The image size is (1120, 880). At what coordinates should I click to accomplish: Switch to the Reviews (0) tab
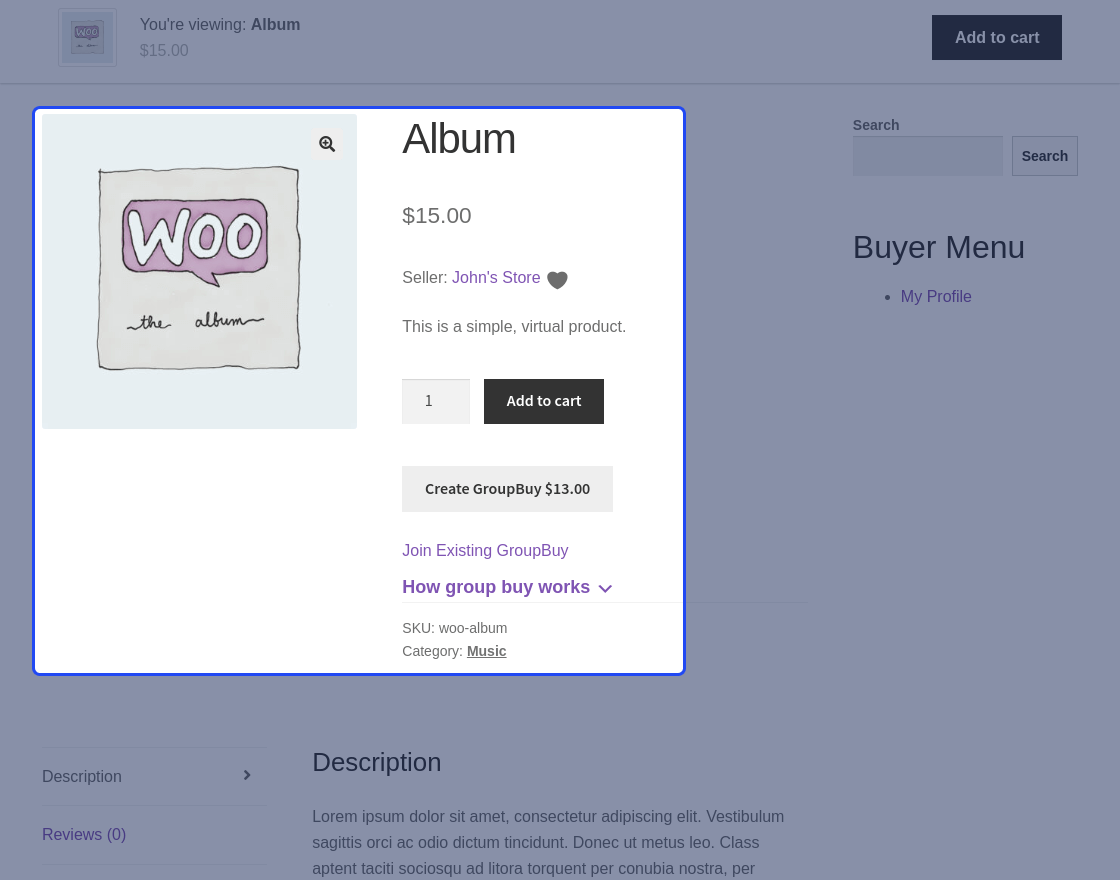pos(84,834)
